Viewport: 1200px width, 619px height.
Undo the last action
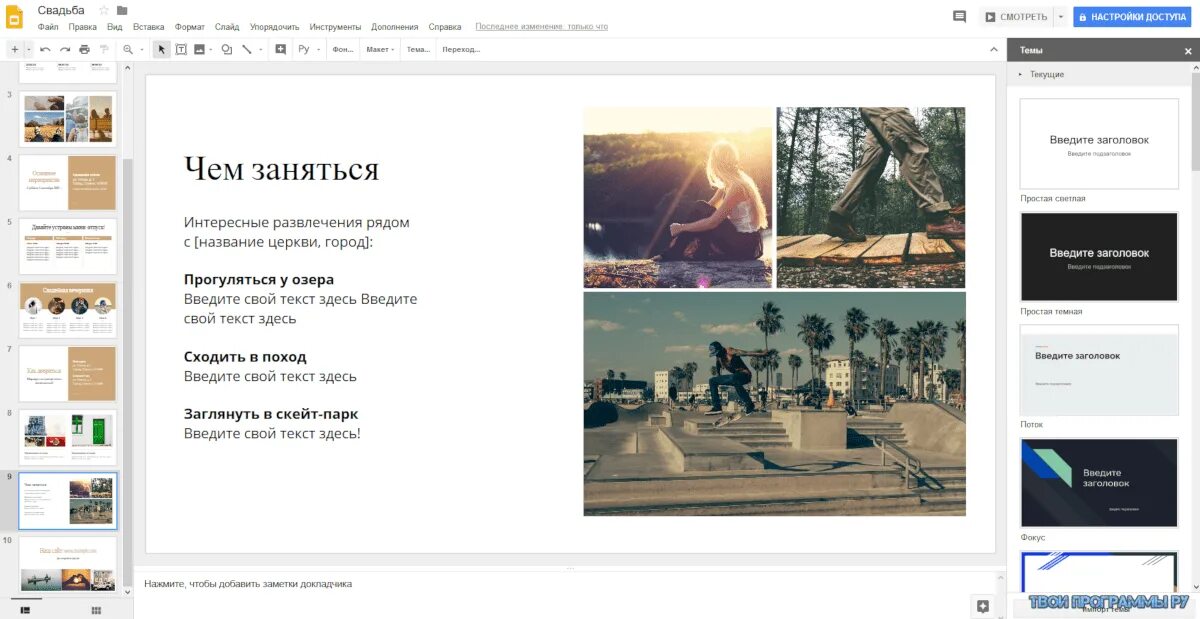[x=45, y=49]
